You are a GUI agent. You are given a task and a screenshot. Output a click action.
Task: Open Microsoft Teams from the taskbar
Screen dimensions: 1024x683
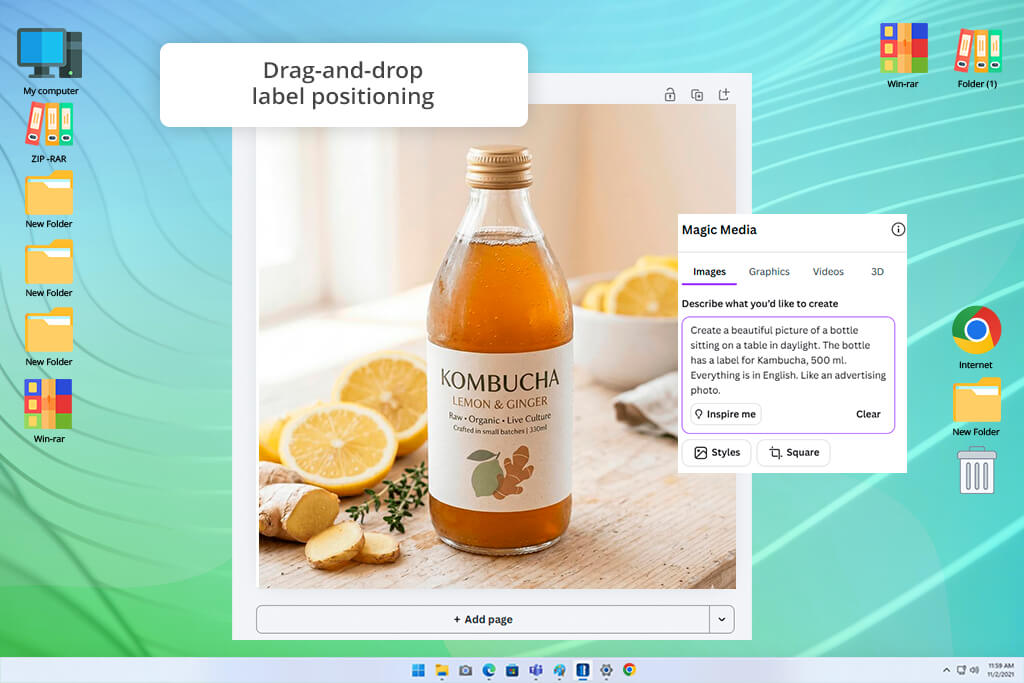click(536, 670)
